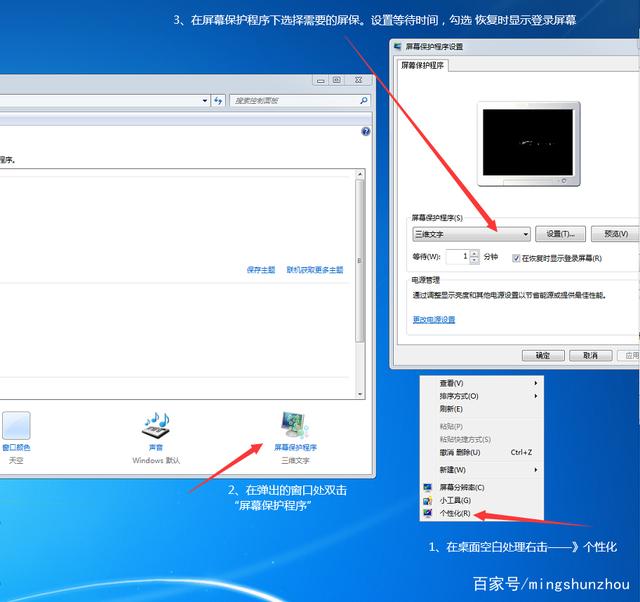The height and width of the screenshot is (602, 640).
Task: Open the 更改电源设置 link
Action: click(x=434, y=320)
